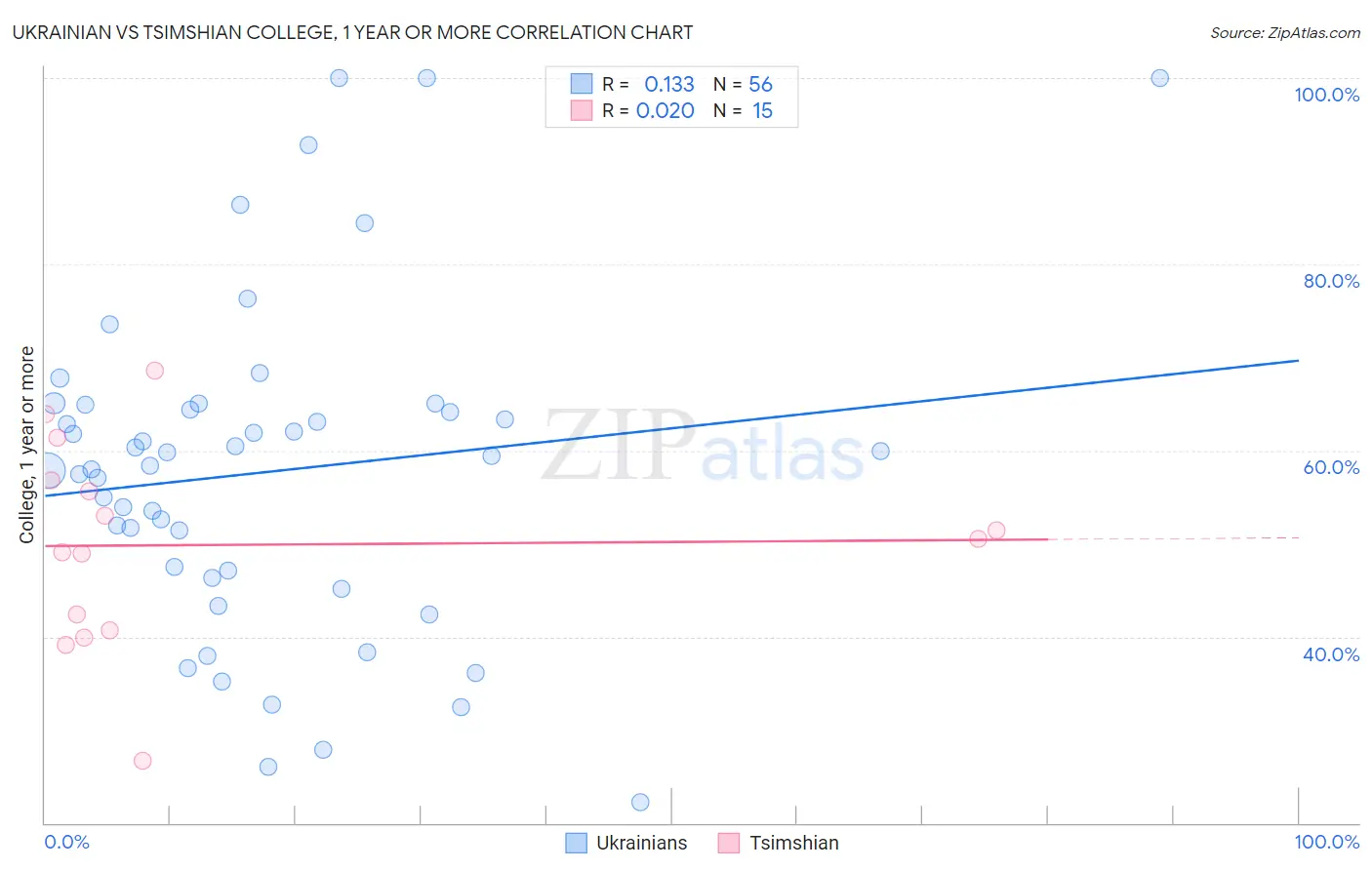1372x870 pixels.
Task: Click the highest pink Tsimshian data point
Action: click(x=154, y=371)
